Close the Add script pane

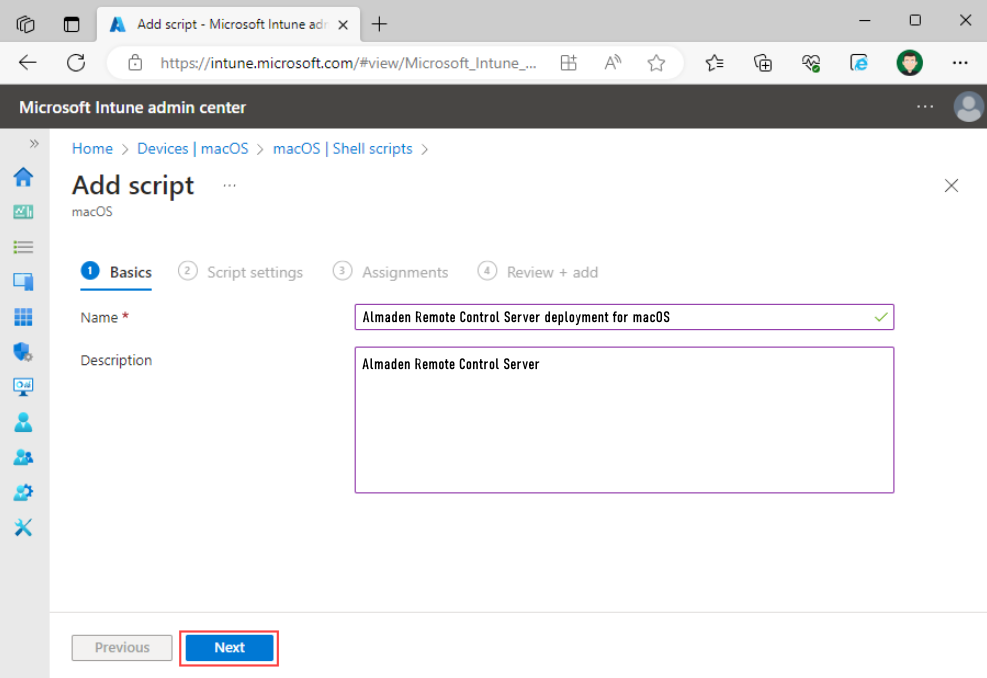pyautogui.click(x=951, y=185)
